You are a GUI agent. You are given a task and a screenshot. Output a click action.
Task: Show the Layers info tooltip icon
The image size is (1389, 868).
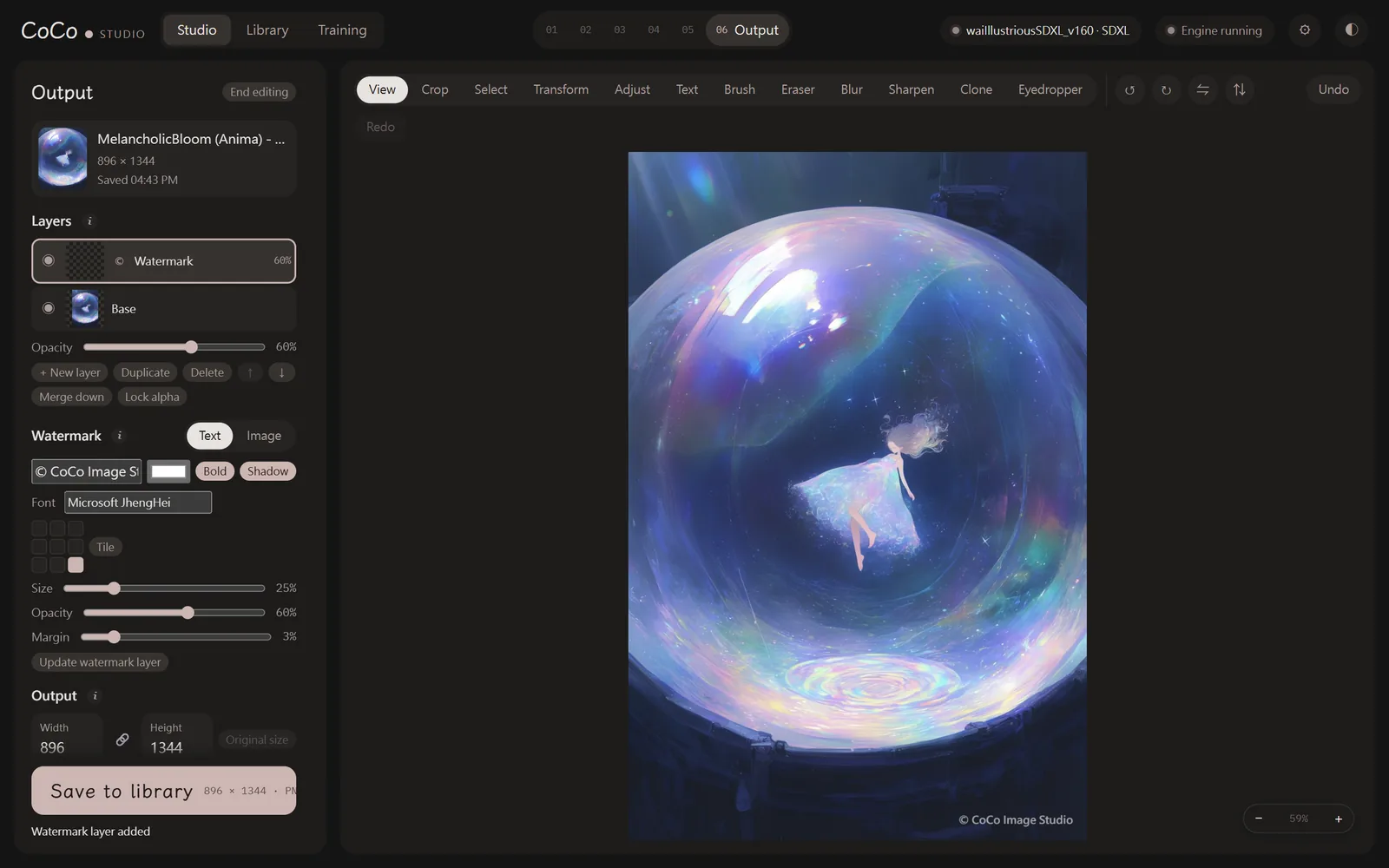click(89, 221)
